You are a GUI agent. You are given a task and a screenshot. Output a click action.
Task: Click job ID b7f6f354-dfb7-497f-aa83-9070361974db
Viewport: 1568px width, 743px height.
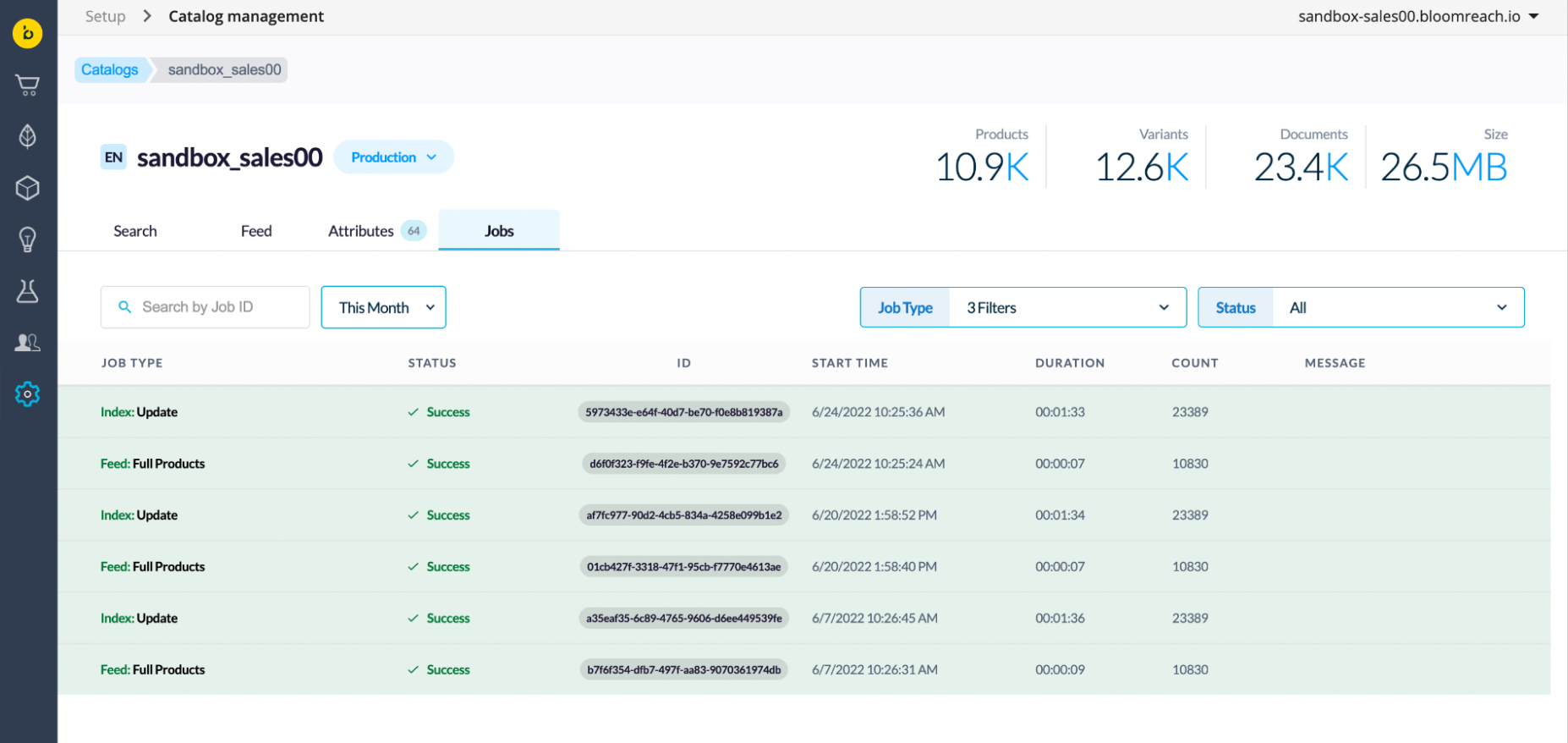click(x=683, y=670)
